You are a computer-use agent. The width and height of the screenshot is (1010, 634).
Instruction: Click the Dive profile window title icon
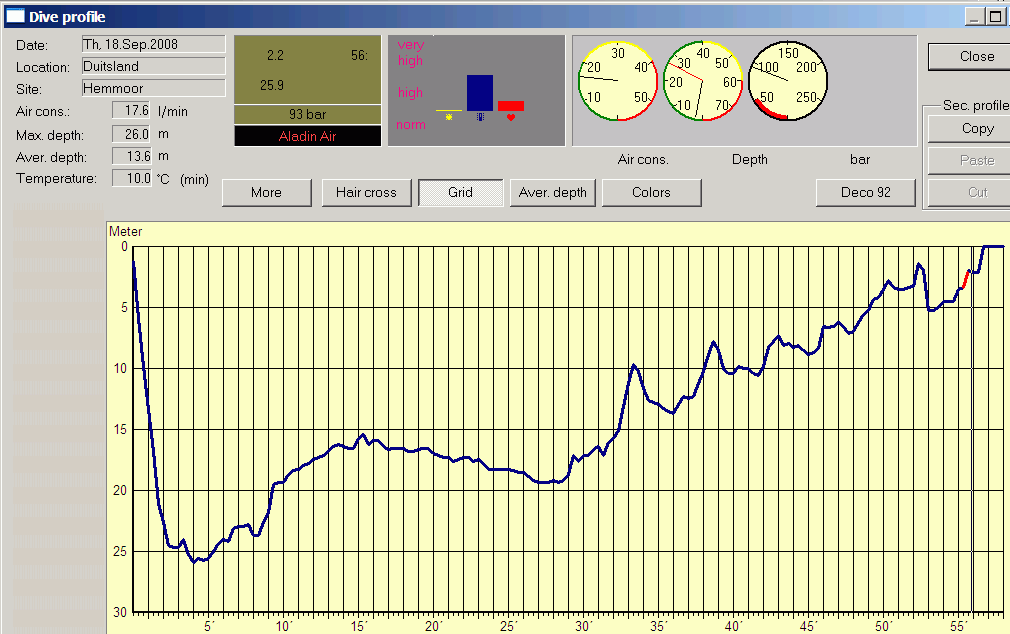(15, 17)
